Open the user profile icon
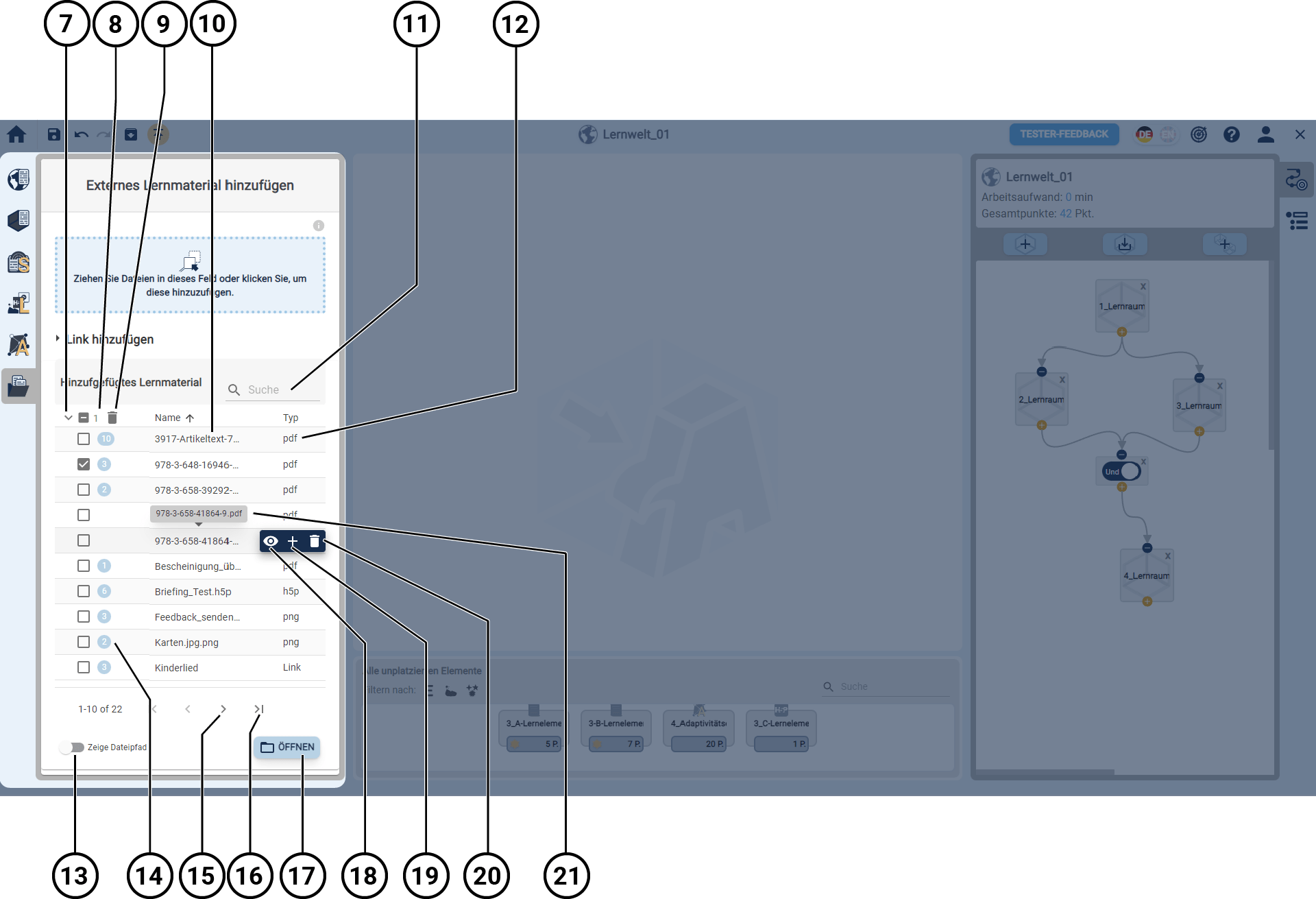The width and height of the screenshot is (1316, 899). 1265,134
